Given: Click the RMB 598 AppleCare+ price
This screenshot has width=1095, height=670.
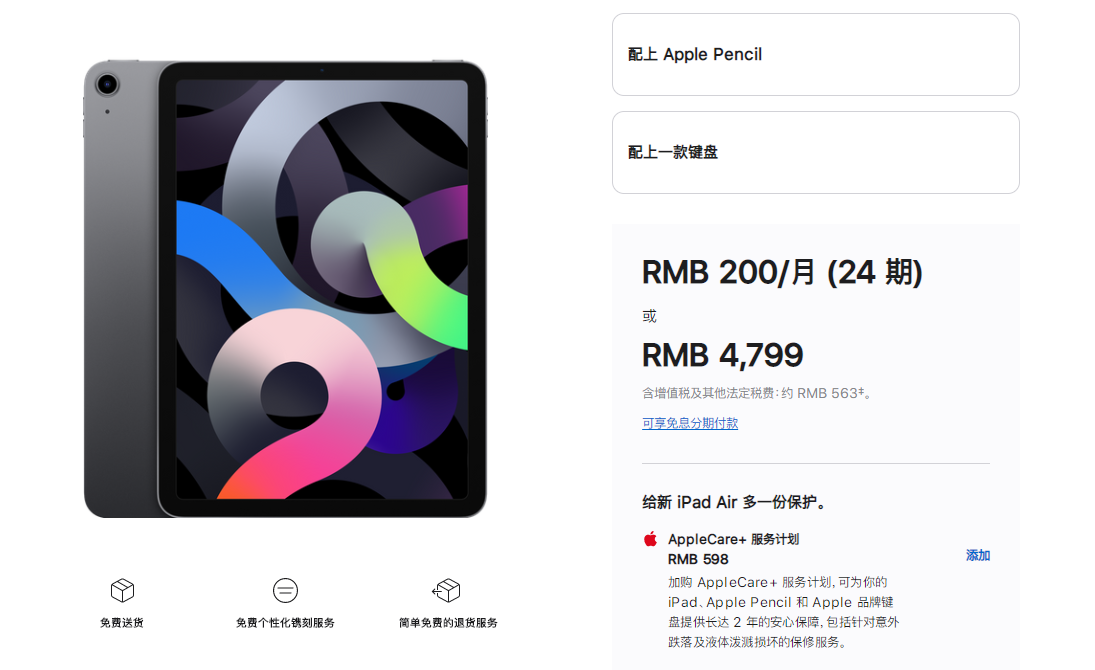Looking at the screenshot, I should point(698,560).
